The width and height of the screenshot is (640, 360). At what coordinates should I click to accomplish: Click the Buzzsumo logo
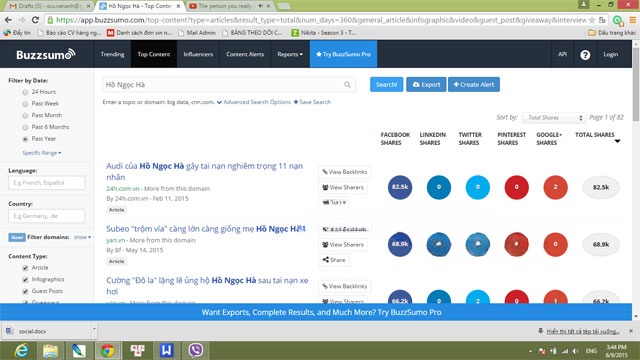pos(46,54)
